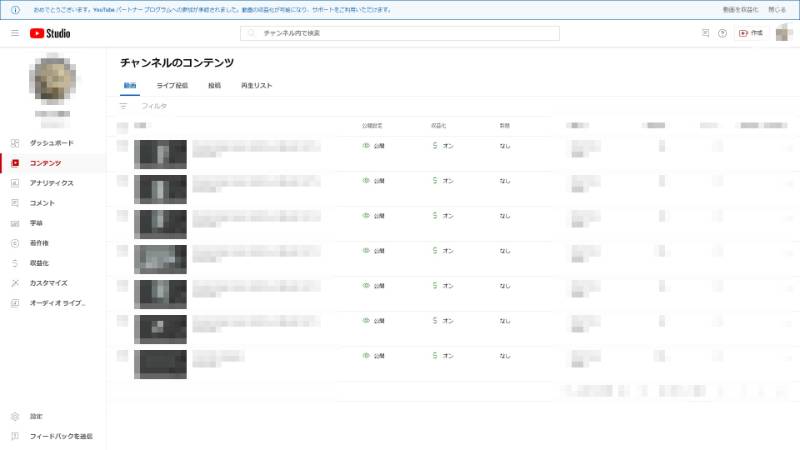Click the 収益化 column header
Screen dimensions: 800x450
[x=438, y=126]
